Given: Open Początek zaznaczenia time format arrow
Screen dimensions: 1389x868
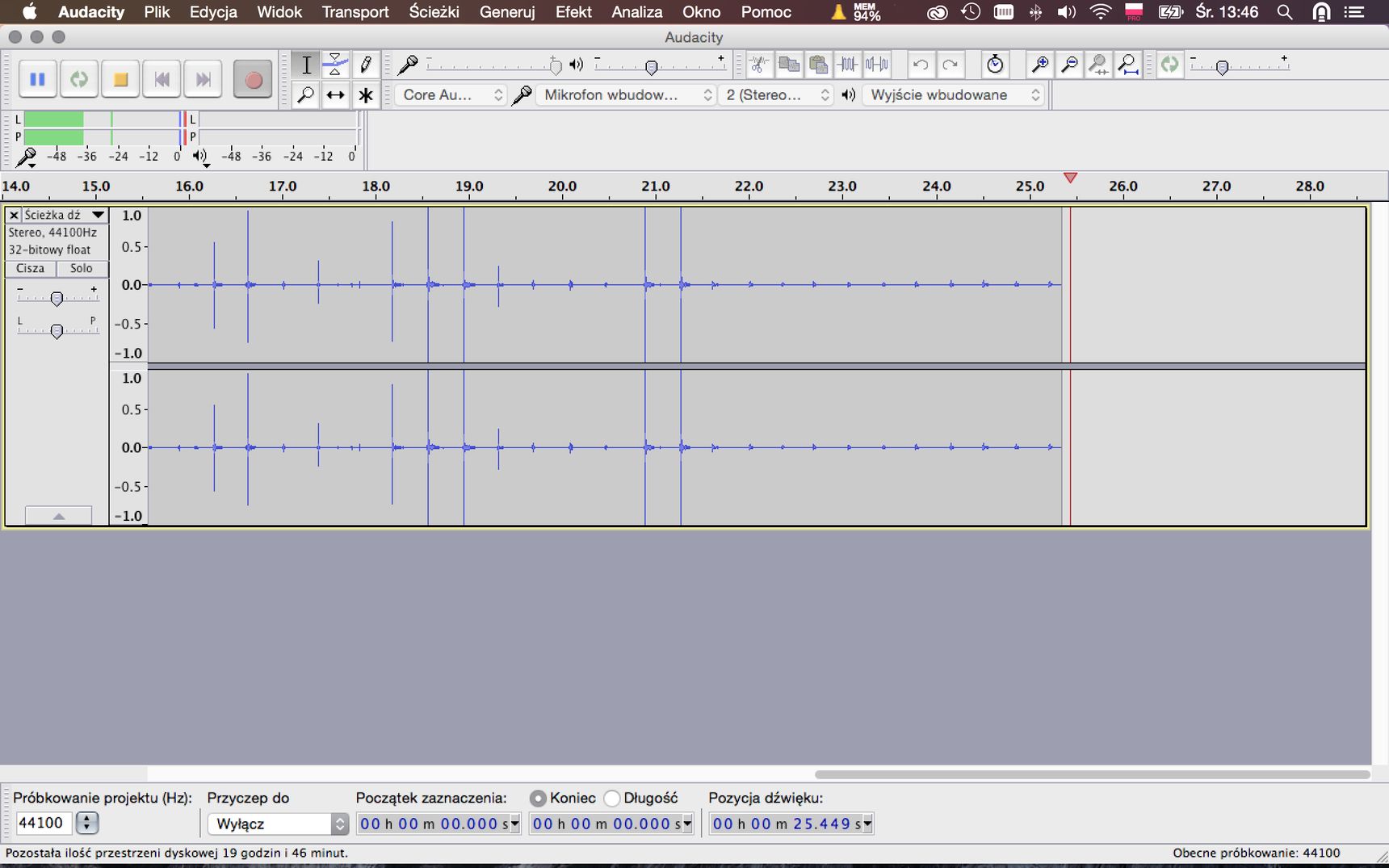Looking at the screenshot, I should click(515, 824).
